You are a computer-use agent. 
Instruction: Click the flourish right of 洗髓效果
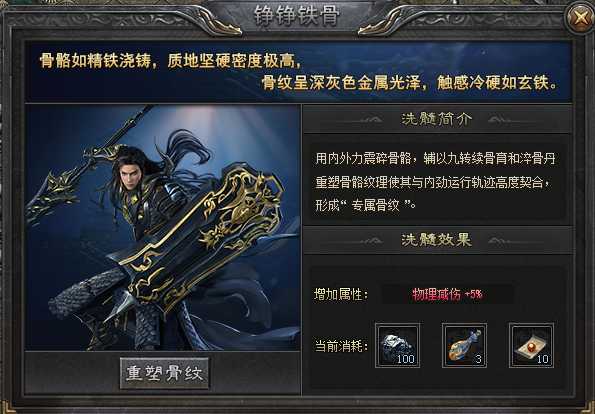coord(506,241)
